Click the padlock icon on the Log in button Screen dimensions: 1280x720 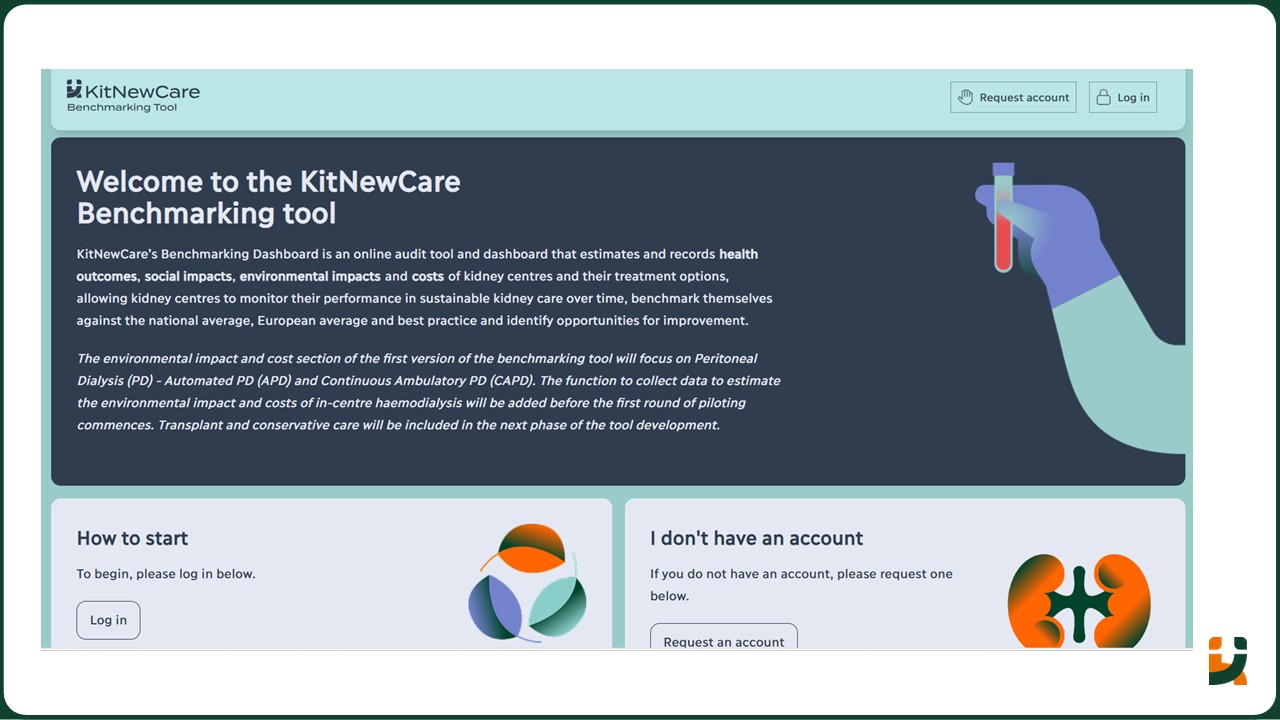1104,97
